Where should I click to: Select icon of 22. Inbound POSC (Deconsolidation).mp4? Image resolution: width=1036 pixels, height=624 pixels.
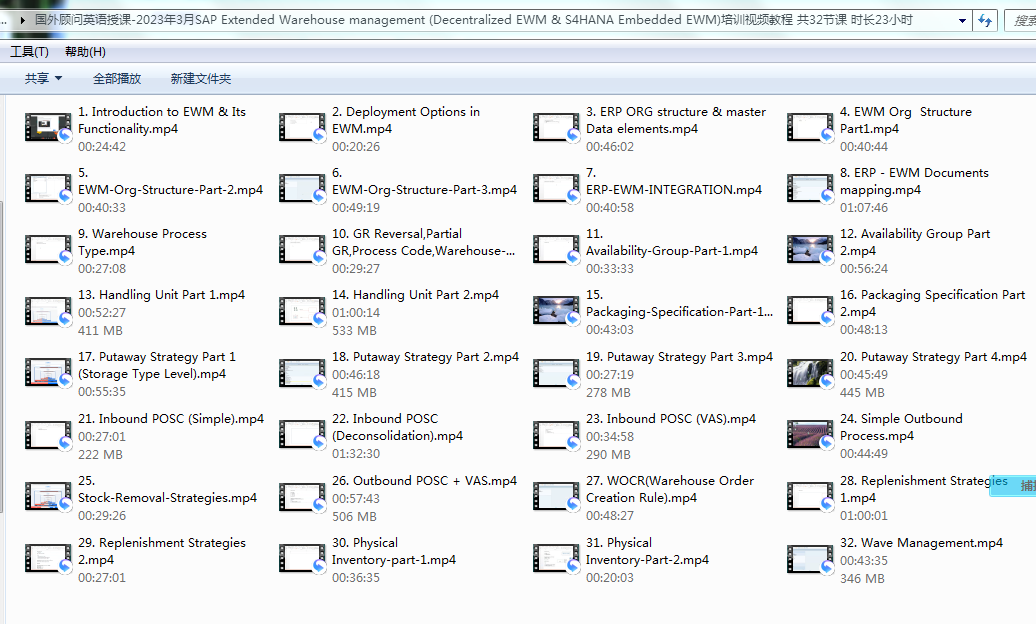point(302,435)
